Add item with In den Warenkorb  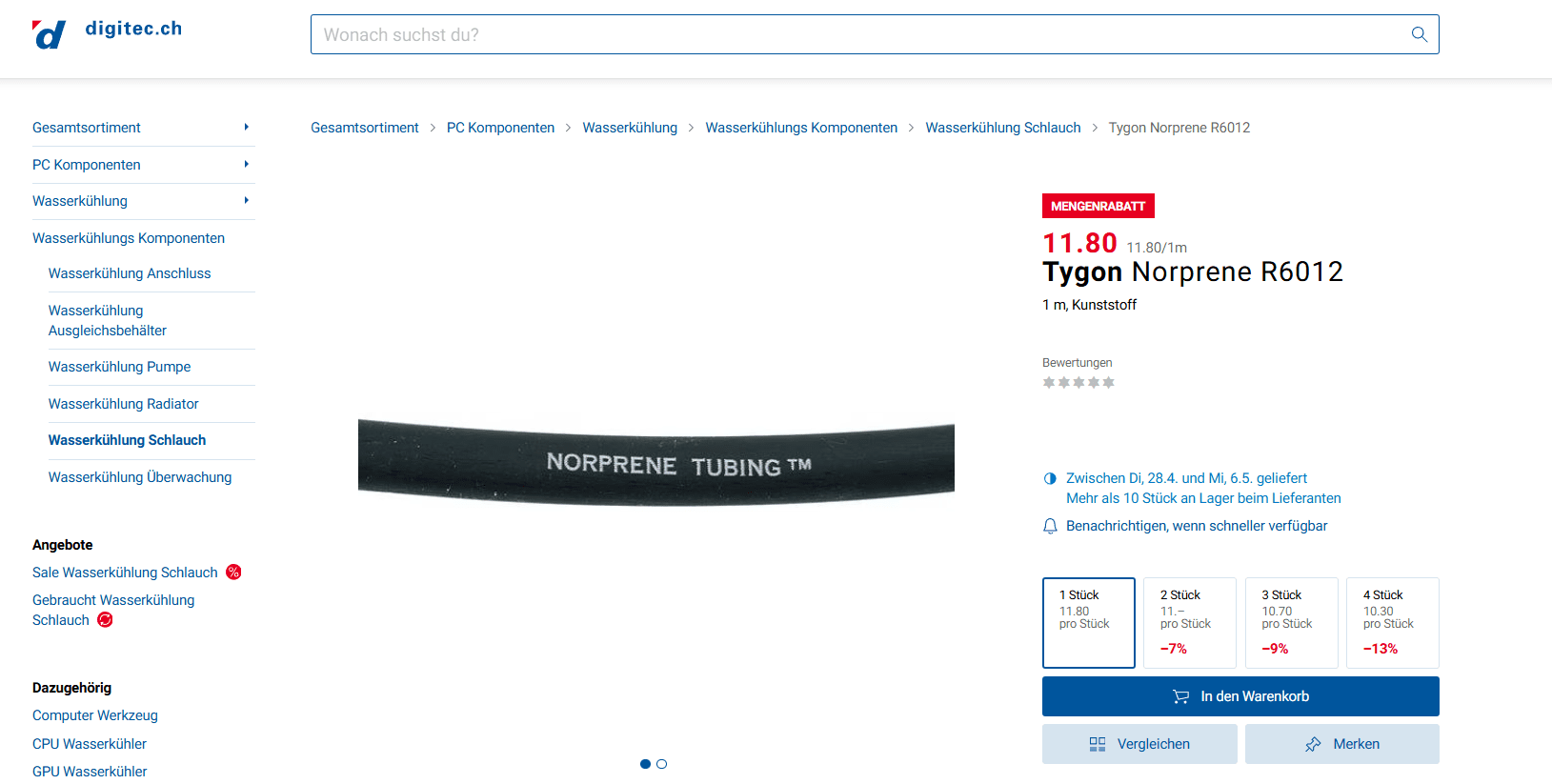[1240, 696]
